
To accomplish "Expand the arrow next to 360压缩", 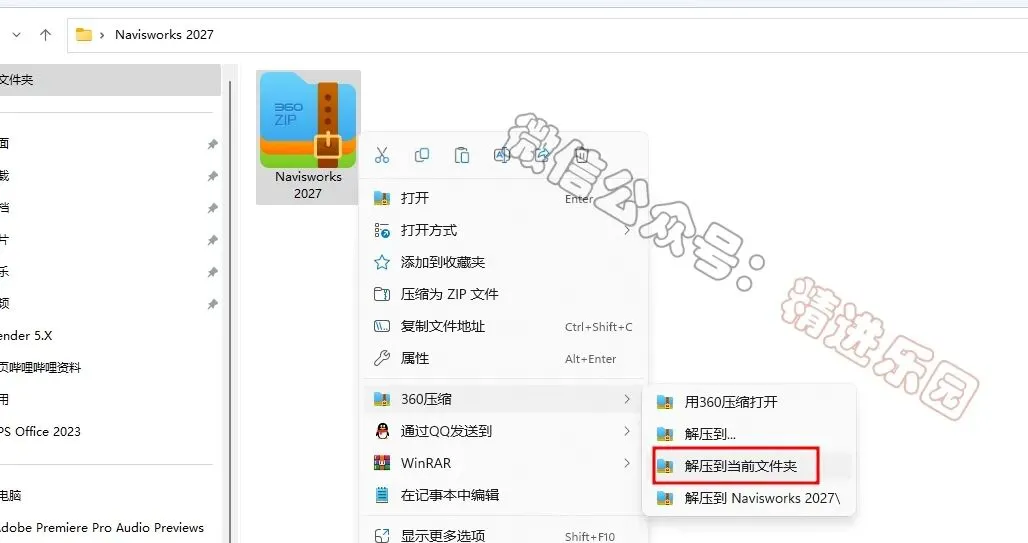I will pyautogui.click(x=627, y=399).
